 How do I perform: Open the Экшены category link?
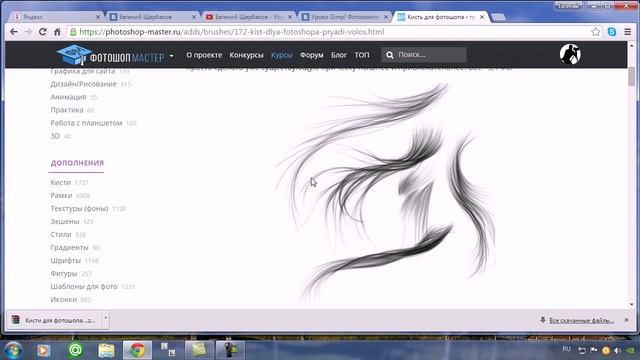(65, 222)
